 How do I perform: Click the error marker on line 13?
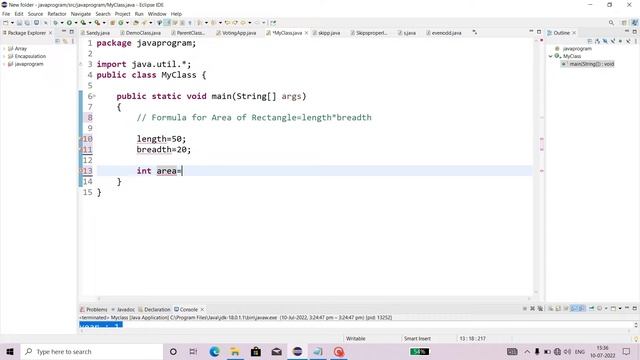[x=81, y=171]
